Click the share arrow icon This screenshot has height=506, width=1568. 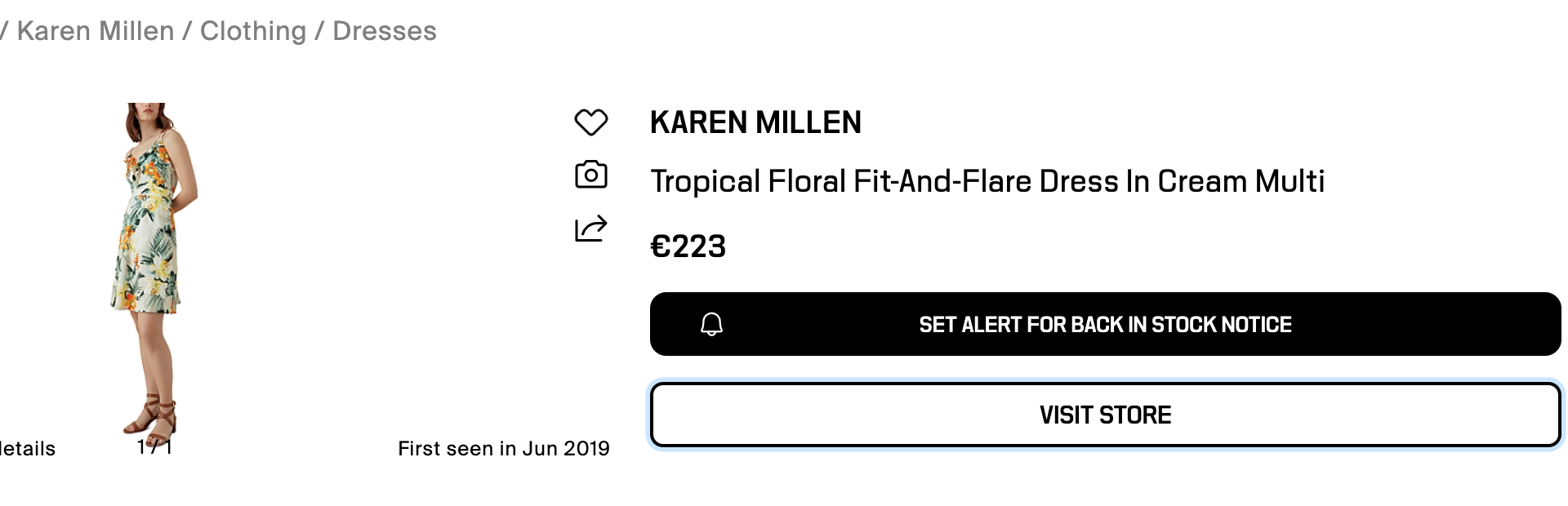(x=590, y=229)
